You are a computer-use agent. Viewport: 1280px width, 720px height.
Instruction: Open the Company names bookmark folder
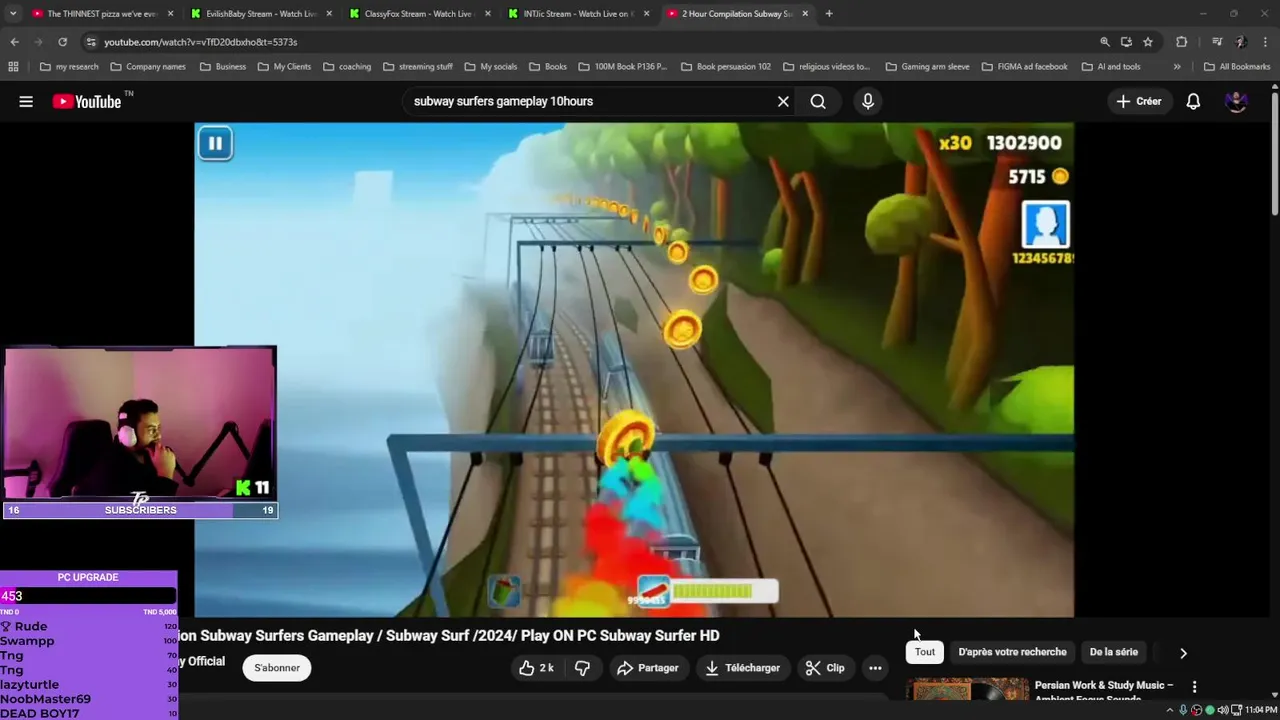(148, 67)
